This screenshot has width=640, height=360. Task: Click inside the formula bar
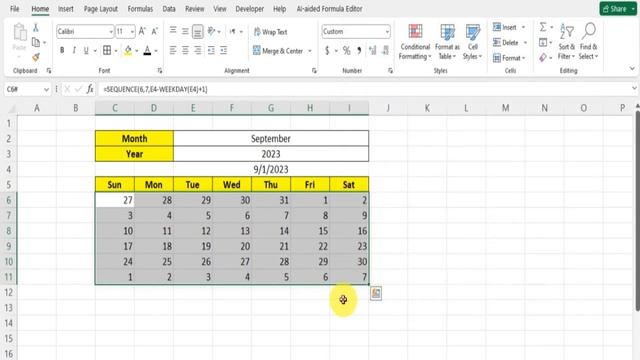coord(363,89)
